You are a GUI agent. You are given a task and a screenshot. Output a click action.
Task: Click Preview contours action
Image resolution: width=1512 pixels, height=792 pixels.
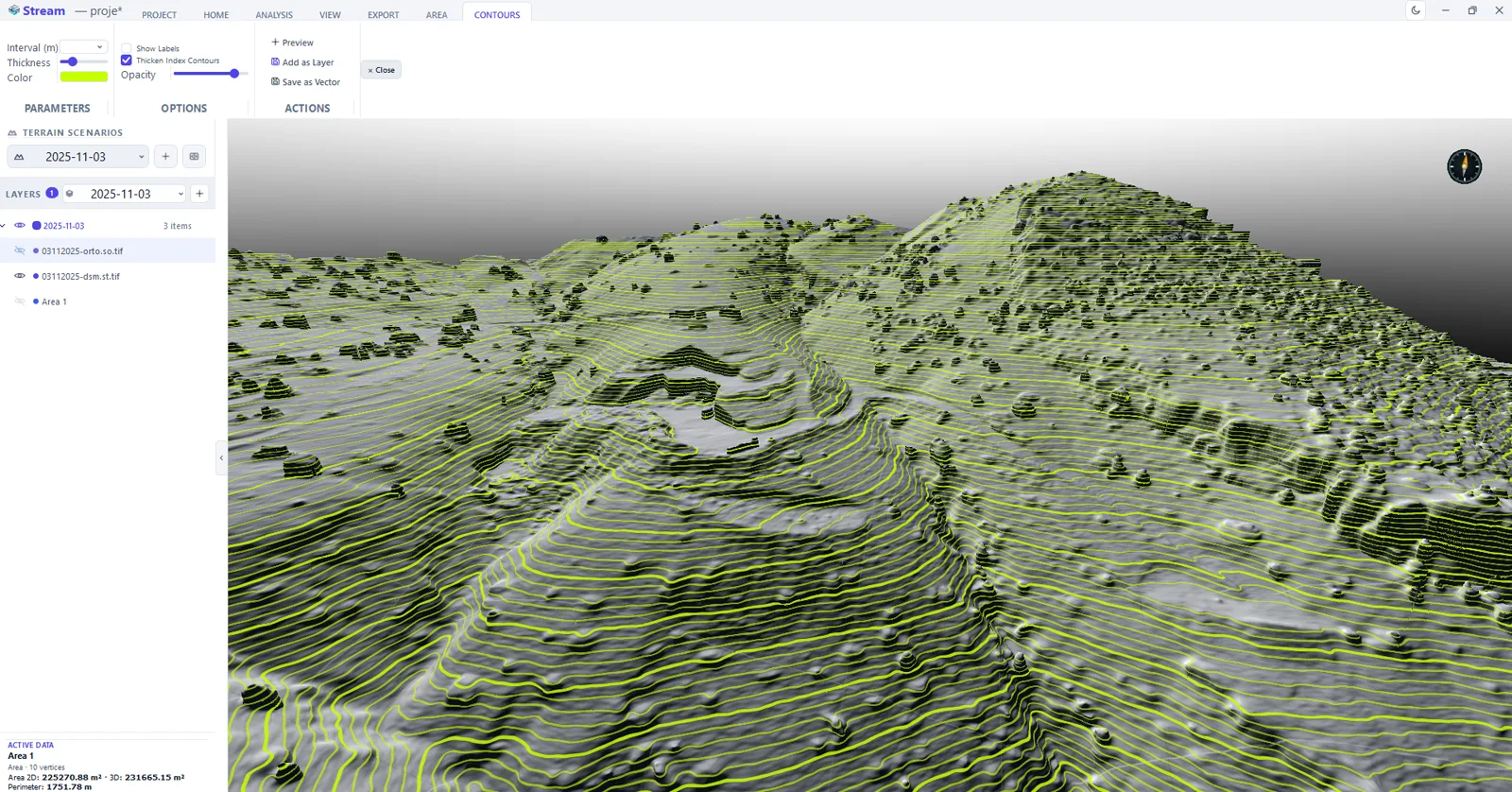pyautogui.click(x=292, y=43)
